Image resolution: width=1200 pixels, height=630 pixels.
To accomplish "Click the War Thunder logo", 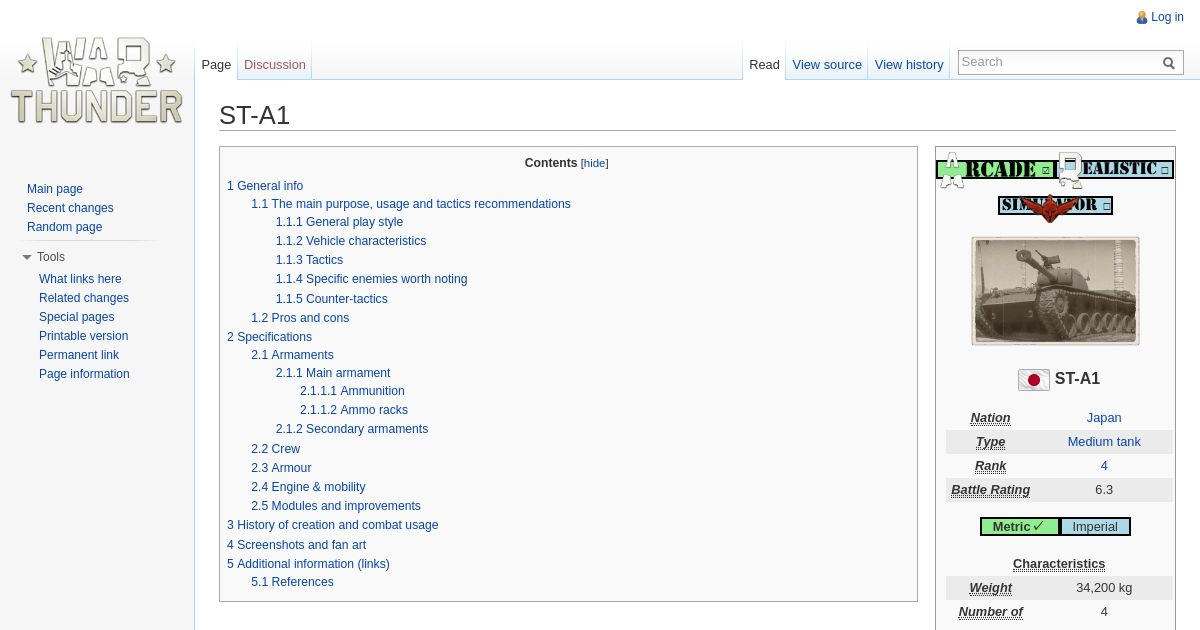I will (x=96, y=81).
